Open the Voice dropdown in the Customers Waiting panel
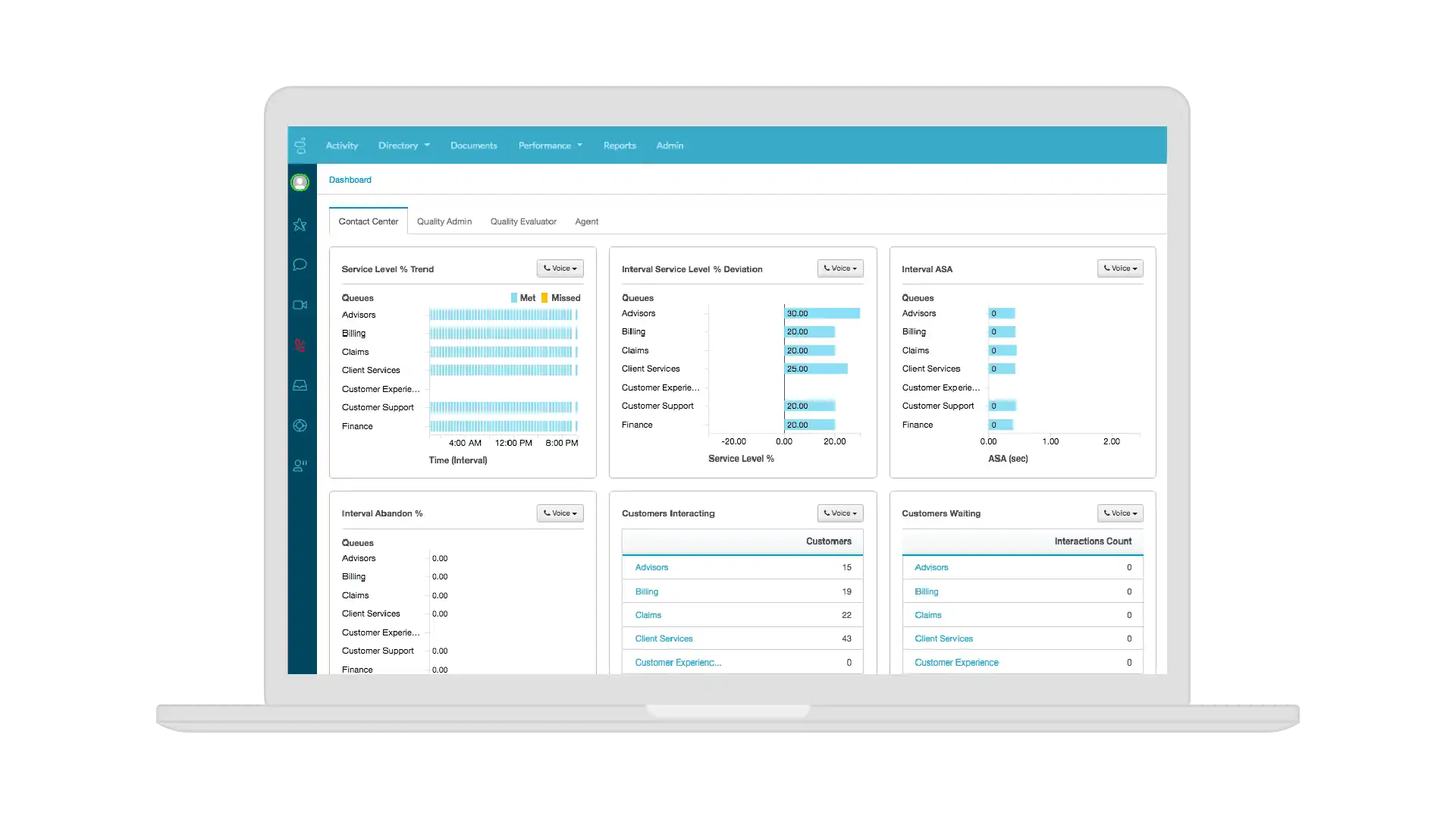Viewport: 1456px width, 819px height. [1120, 513]
